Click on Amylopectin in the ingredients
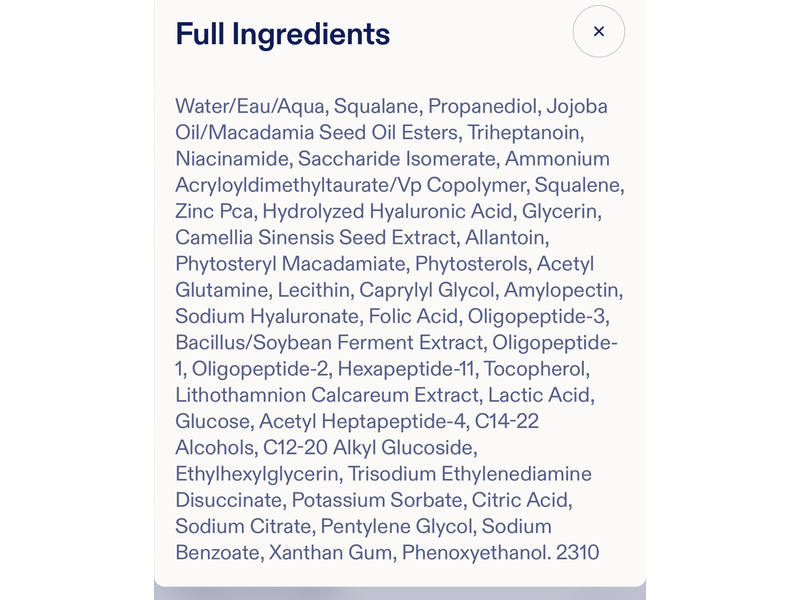 [x=564, y=290]
